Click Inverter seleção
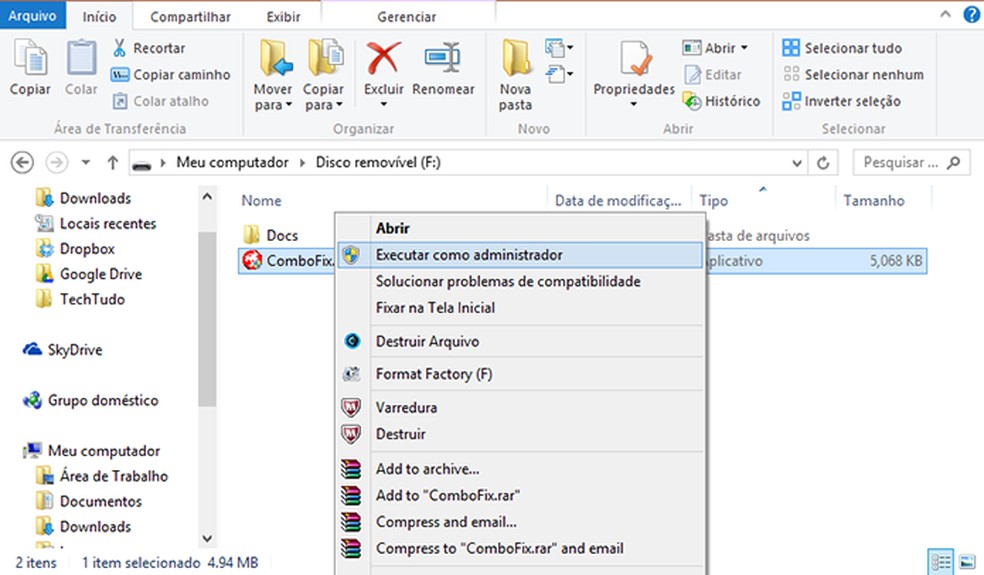 click(x=842, y=101)
